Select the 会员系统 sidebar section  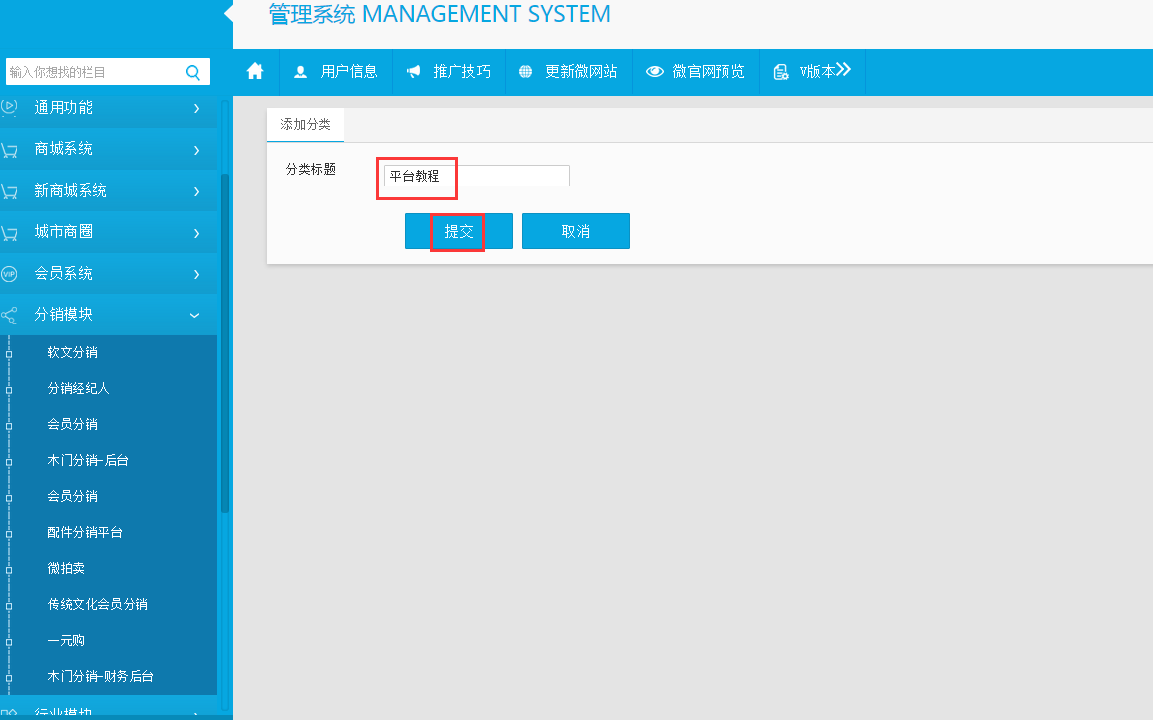[109, 274]
